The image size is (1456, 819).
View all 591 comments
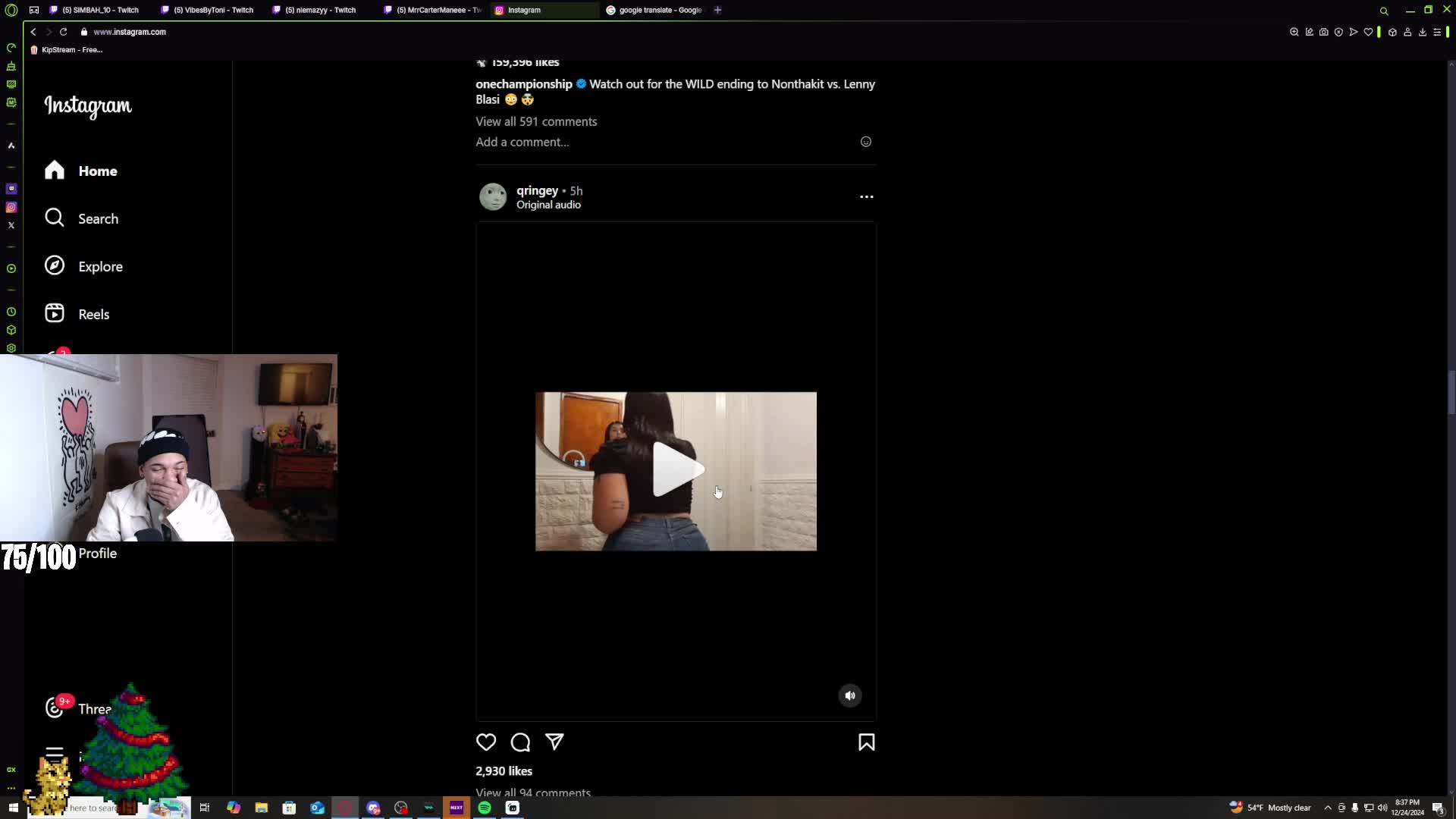(536, 121)
